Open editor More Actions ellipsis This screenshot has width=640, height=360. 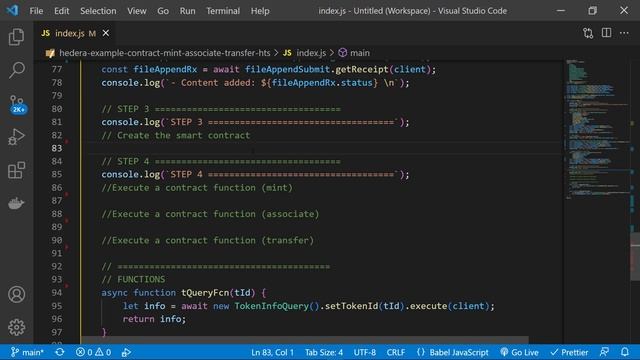tap(624, 33)
